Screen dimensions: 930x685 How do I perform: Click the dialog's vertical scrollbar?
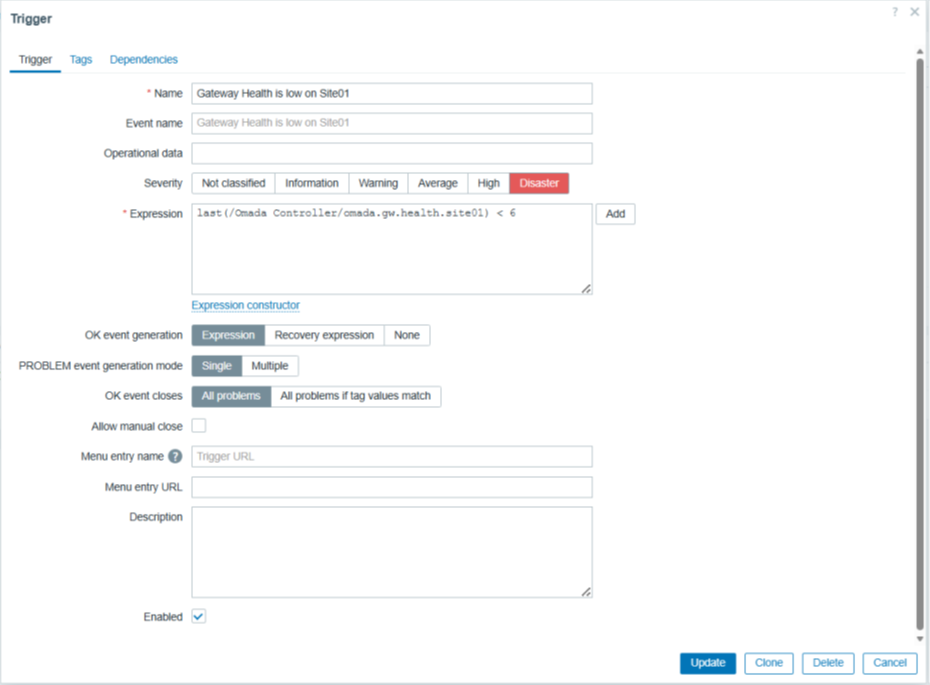point(919,340)
